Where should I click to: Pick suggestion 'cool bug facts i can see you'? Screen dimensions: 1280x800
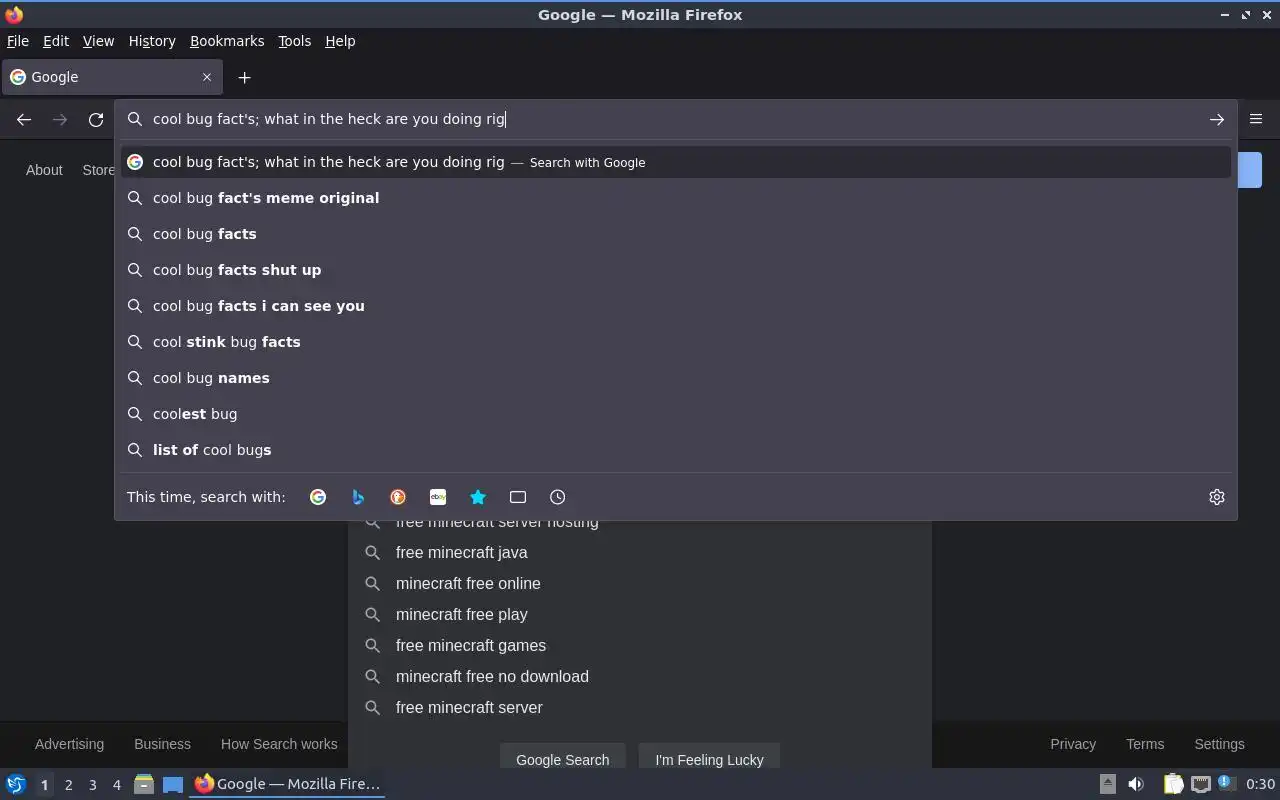(676, 306)
